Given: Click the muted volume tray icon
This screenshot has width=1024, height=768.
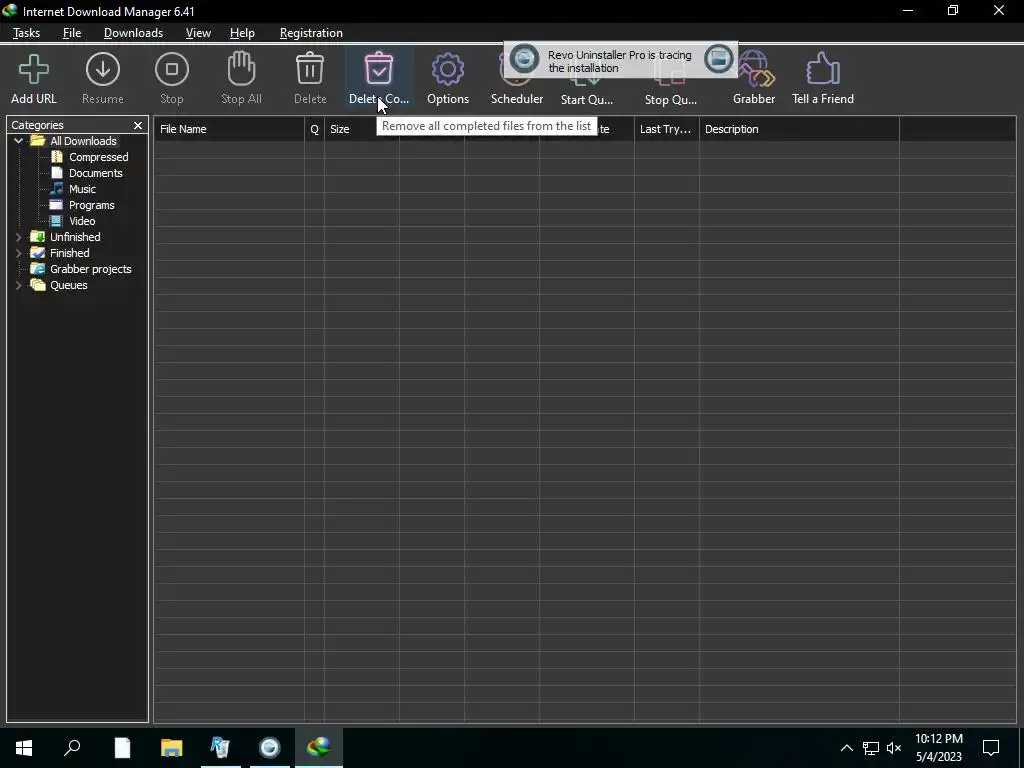Looking at the screenshot, I should 894,748.
